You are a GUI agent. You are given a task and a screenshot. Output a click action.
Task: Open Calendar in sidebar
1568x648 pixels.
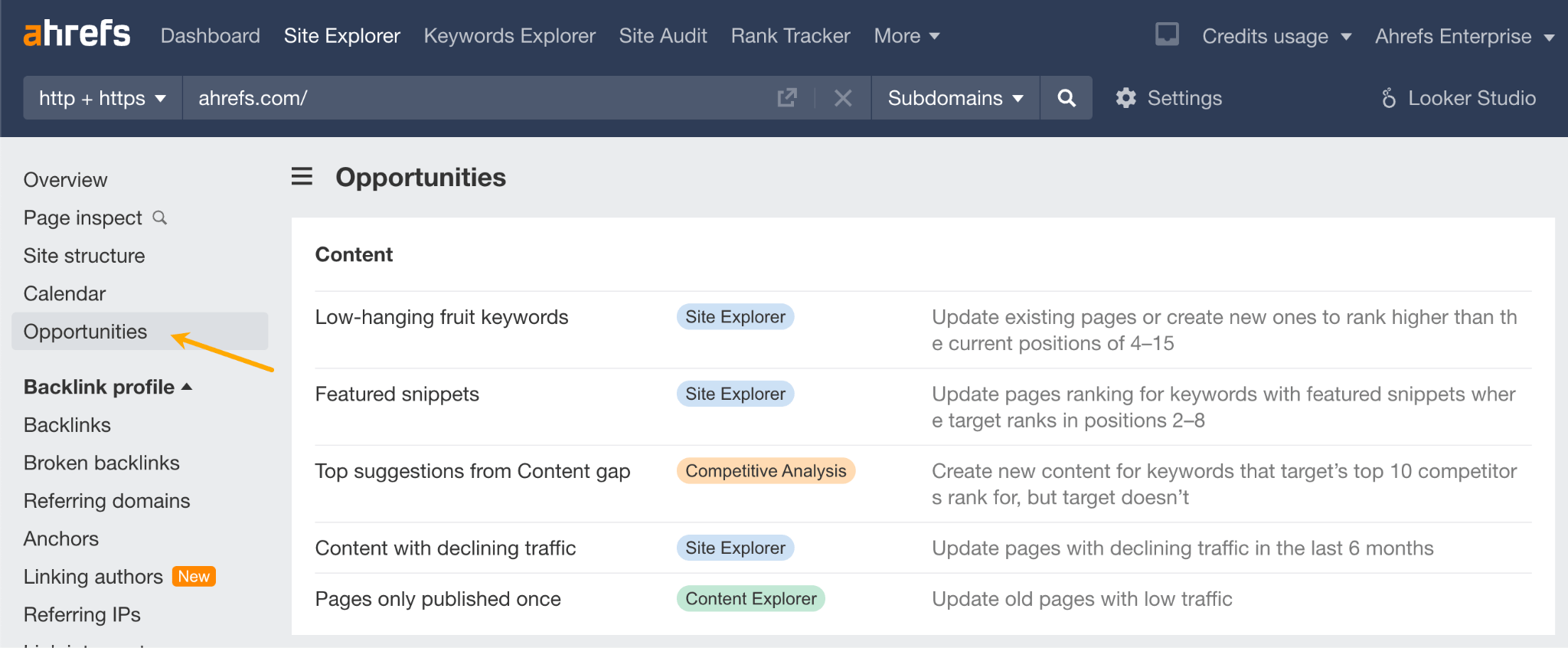[x=65, y=293]
